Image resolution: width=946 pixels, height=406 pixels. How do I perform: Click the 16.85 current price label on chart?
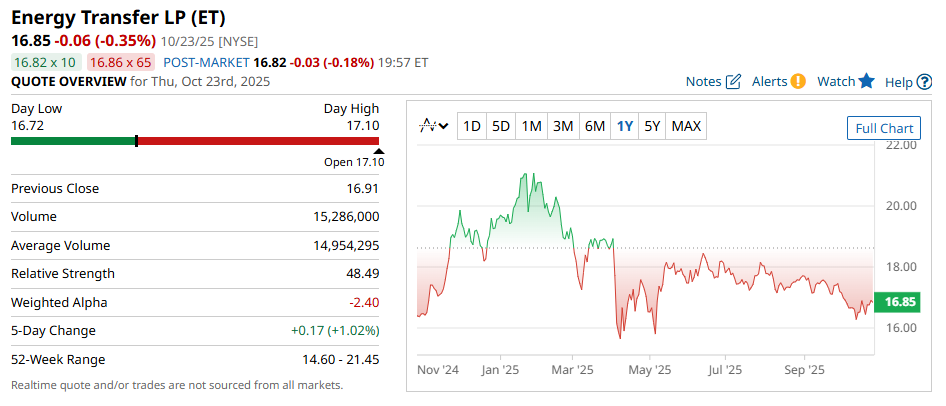click(x=896, y=302)
